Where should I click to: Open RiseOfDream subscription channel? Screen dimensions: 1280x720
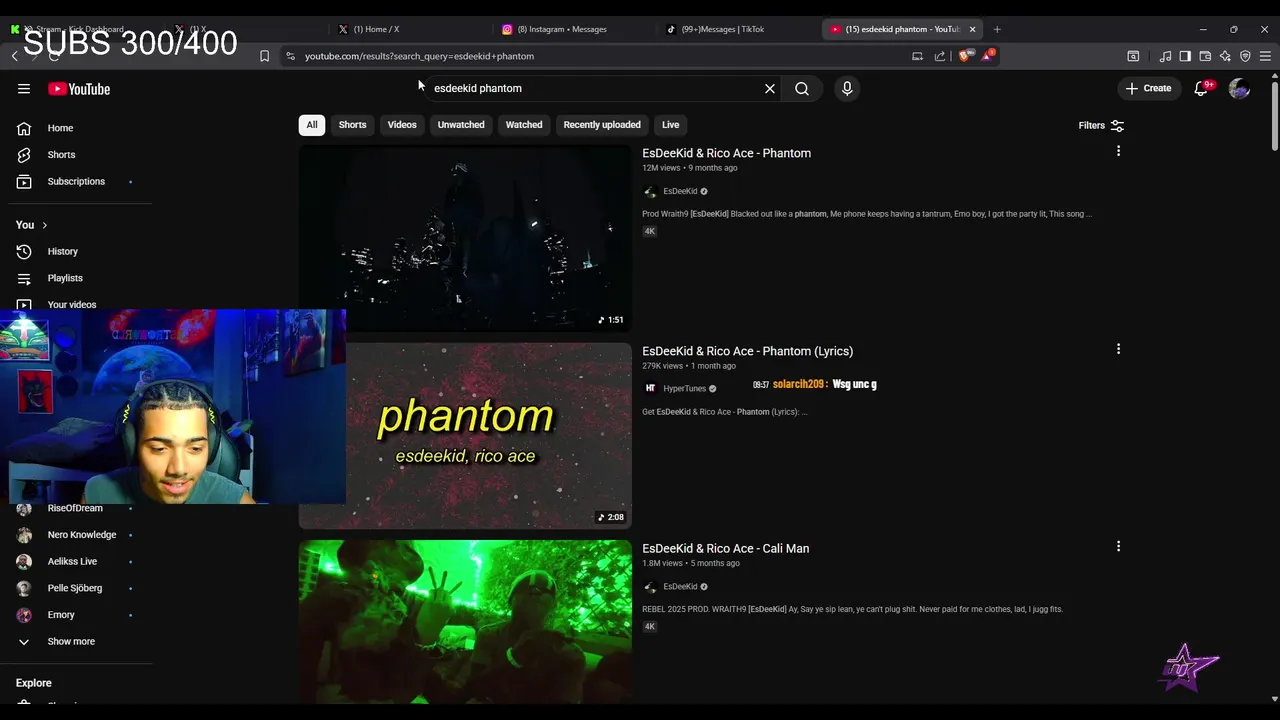(76, 508)
